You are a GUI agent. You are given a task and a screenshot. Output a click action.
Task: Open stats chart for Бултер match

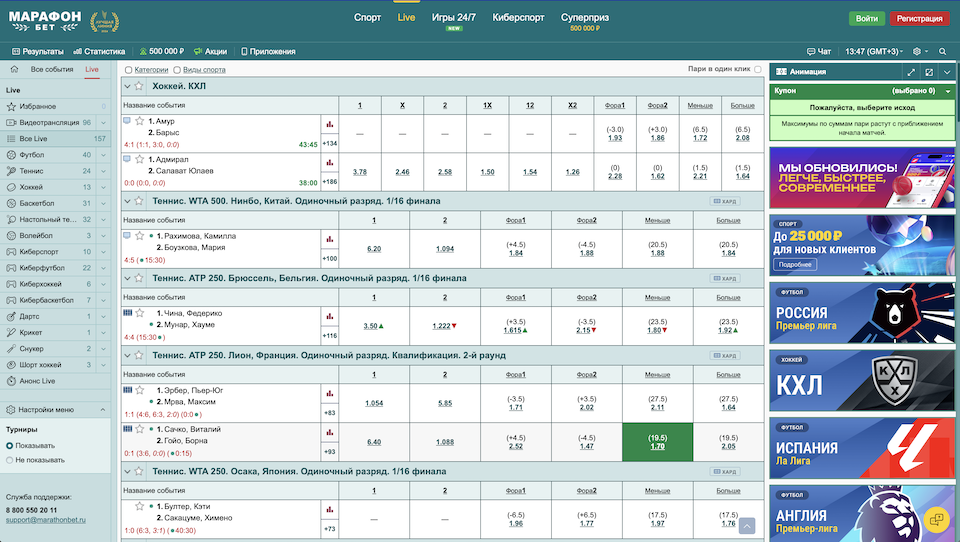click(329, 509)
